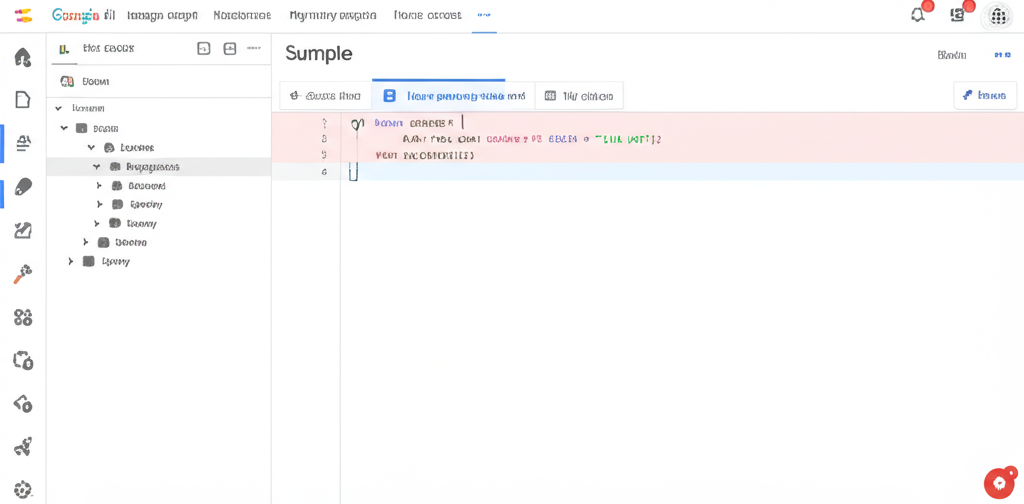Open the blue ellipsis tab in top navigation

coord(484,16)
